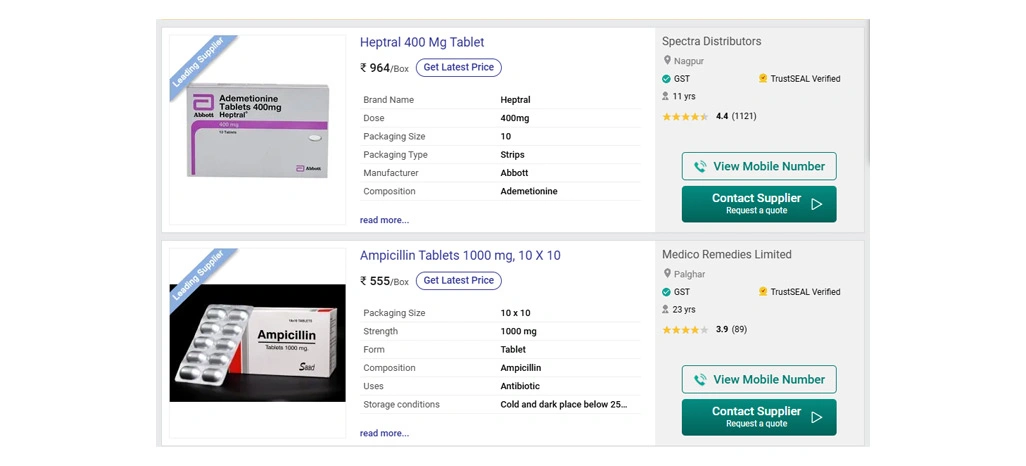Click play arrow on Medico's Contact Supplier

(817, 418)
